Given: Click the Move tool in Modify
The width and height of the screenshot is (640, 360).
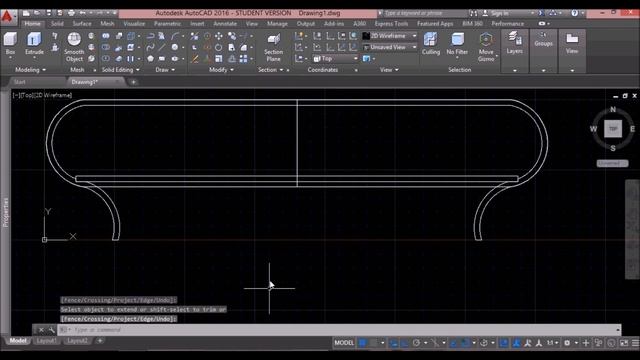Looking at the screenshot, I should pos(219,36).
